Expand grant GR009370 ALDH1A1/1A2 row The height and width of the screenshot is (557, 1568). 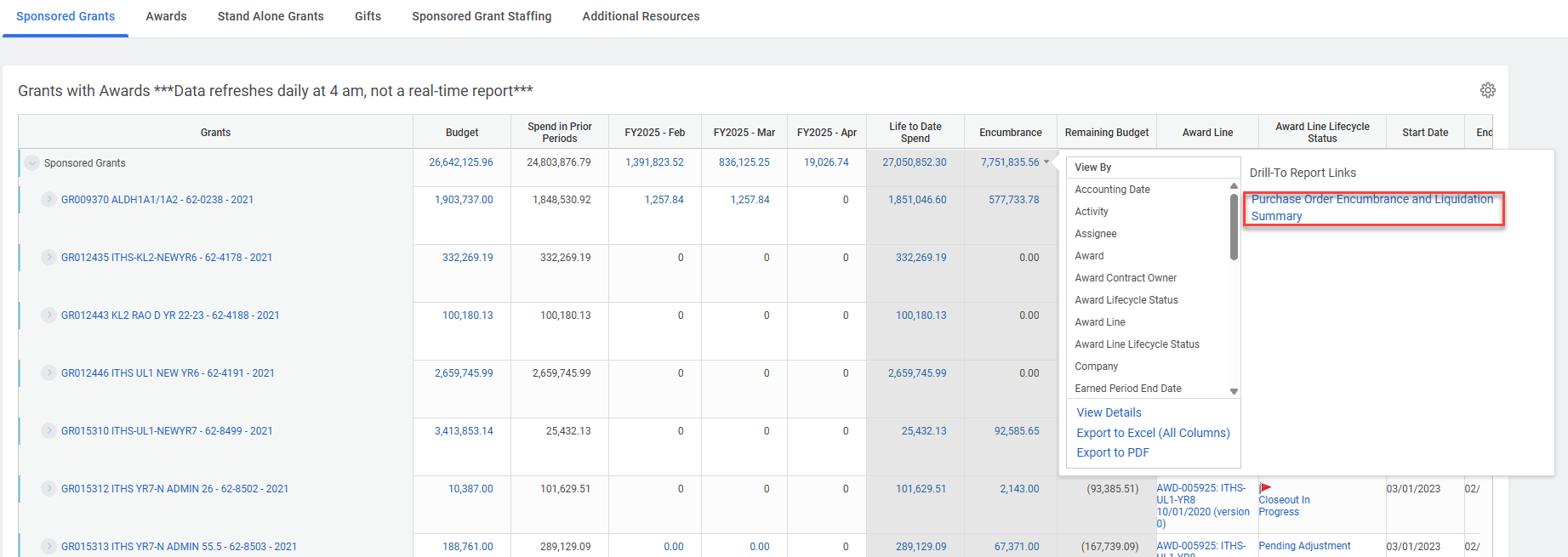tap(48, 200)
